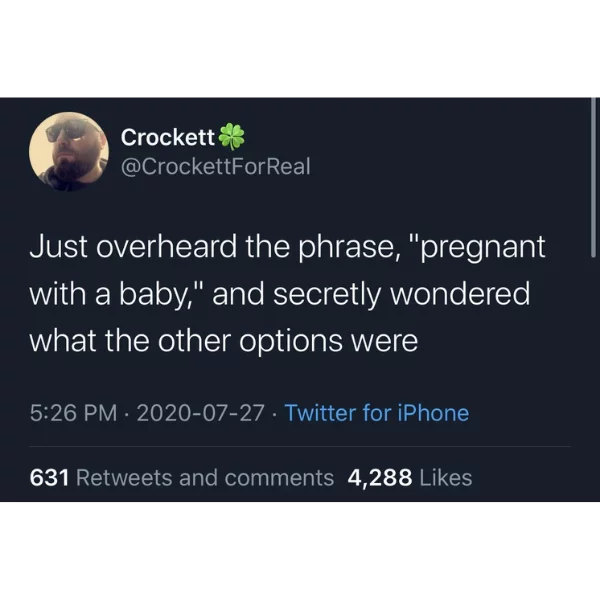View the 4,288 Likes list
This screenshot has width=600, height=600.
410,478
